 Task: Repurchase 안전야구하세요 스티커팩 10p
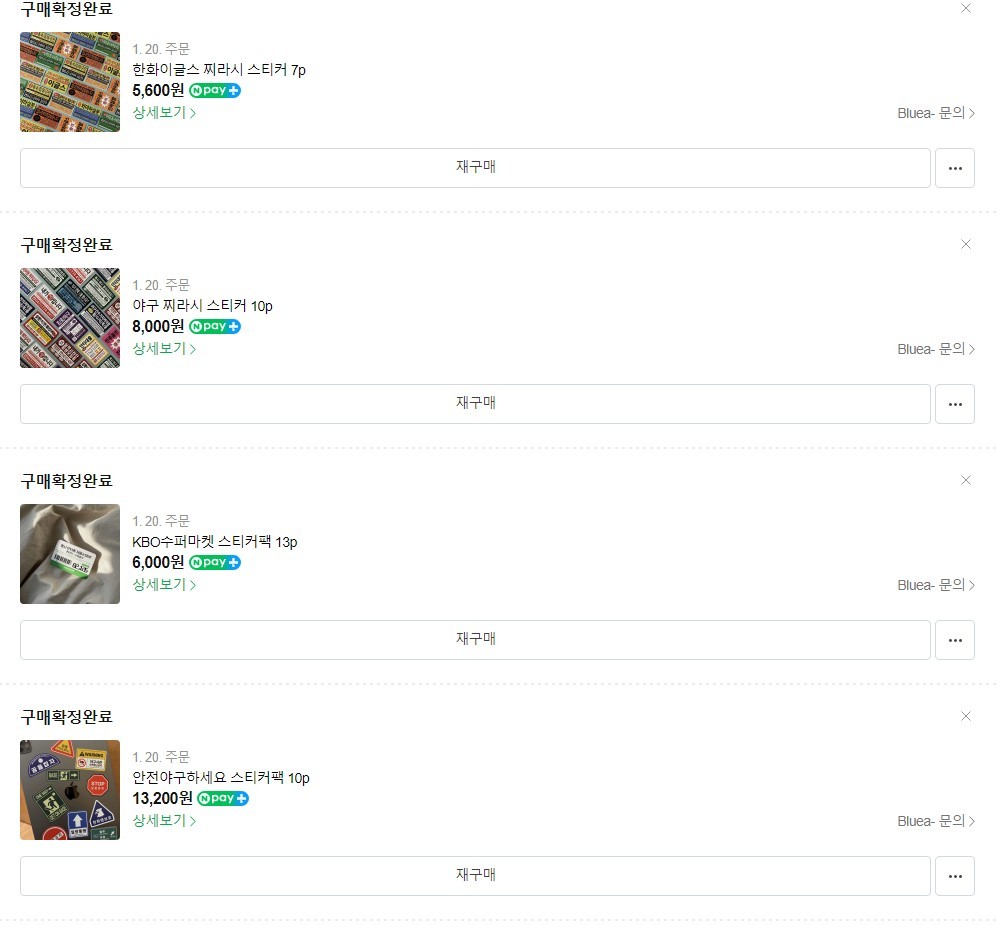(x=475, y=876)
